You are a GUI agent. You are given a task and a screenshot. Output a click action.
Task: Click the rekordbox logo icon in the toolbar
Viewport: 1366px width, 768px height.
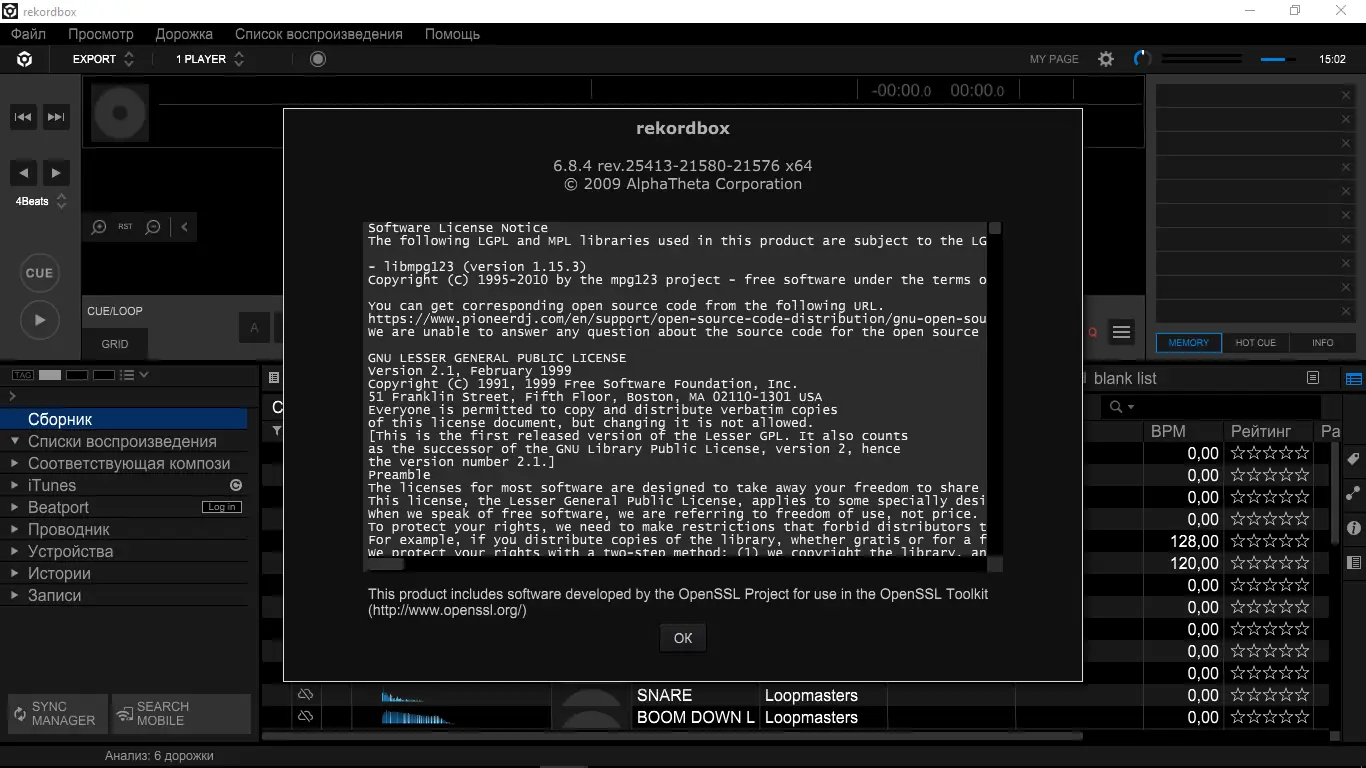[25, 59]
